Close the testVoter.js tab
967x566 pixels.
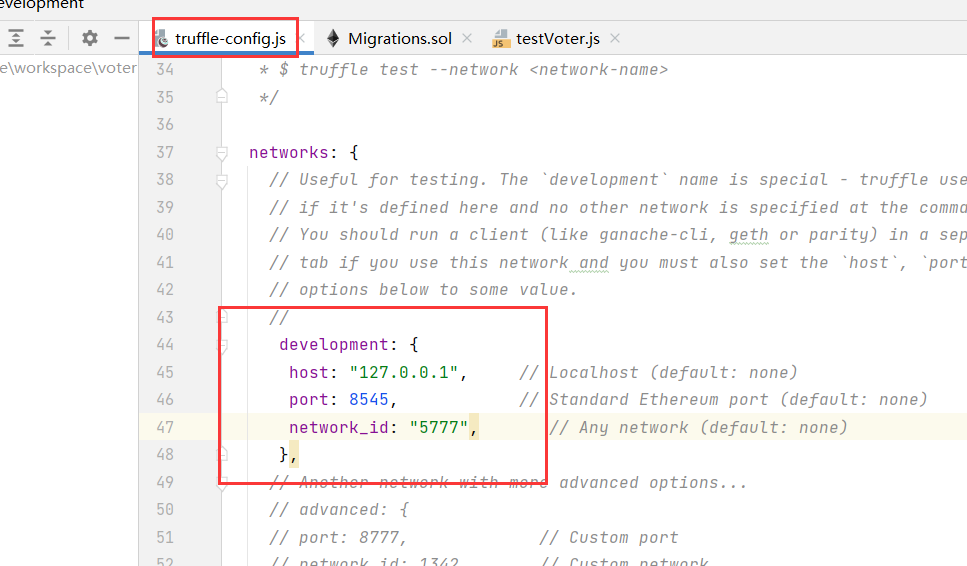click(x=615, y=38)
